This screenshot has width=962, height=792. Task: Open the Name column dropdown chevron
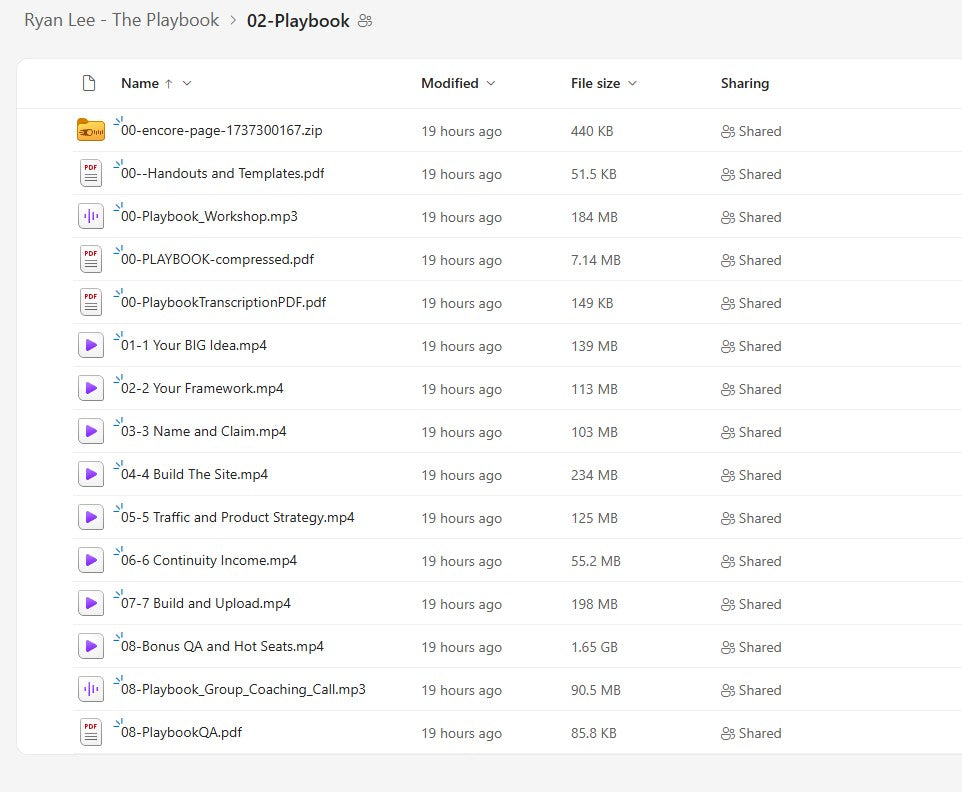(x=187, y=84)
